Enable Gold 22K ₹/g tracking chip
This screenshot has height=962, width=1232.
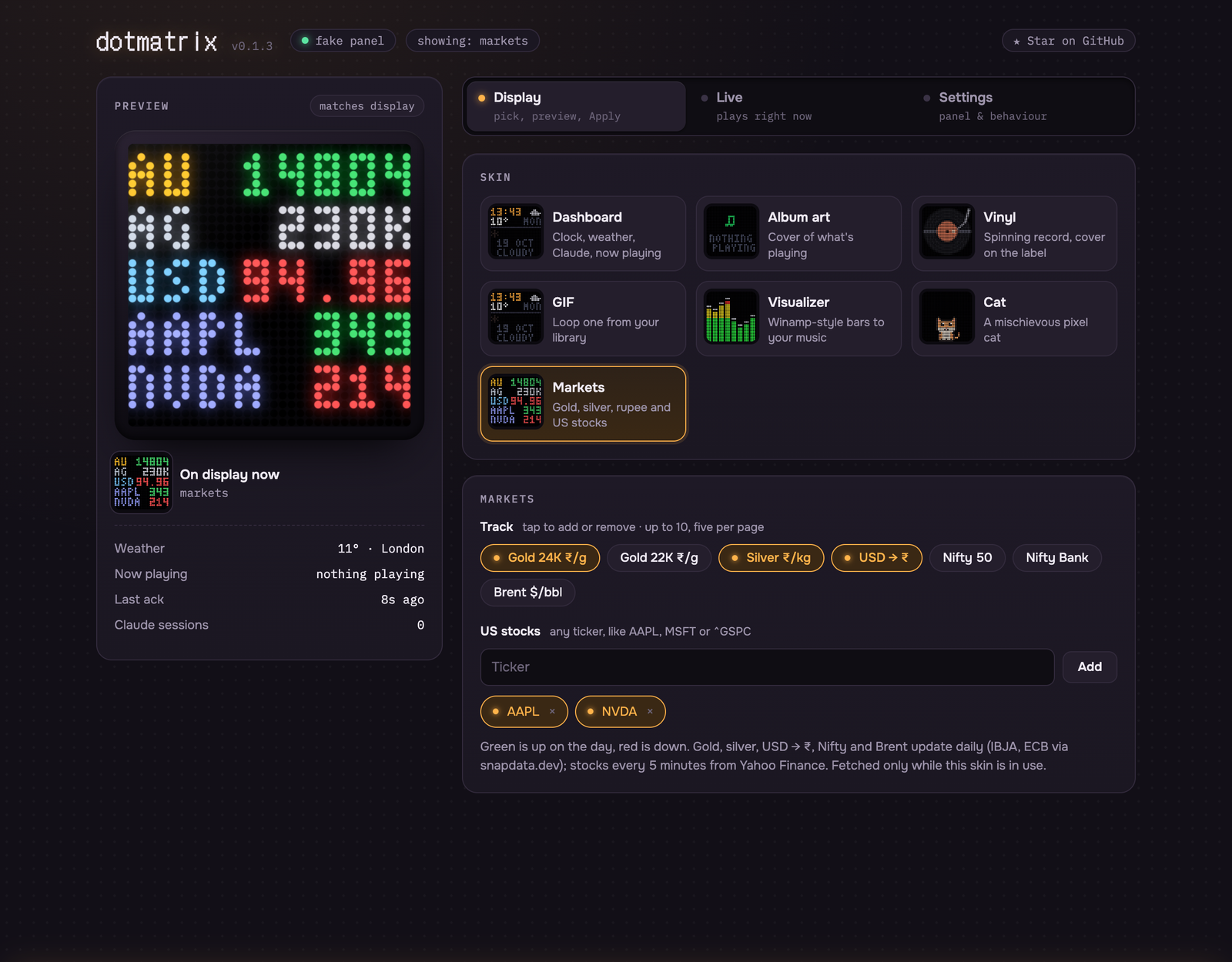pyautogui.click(x=659, y=558)
